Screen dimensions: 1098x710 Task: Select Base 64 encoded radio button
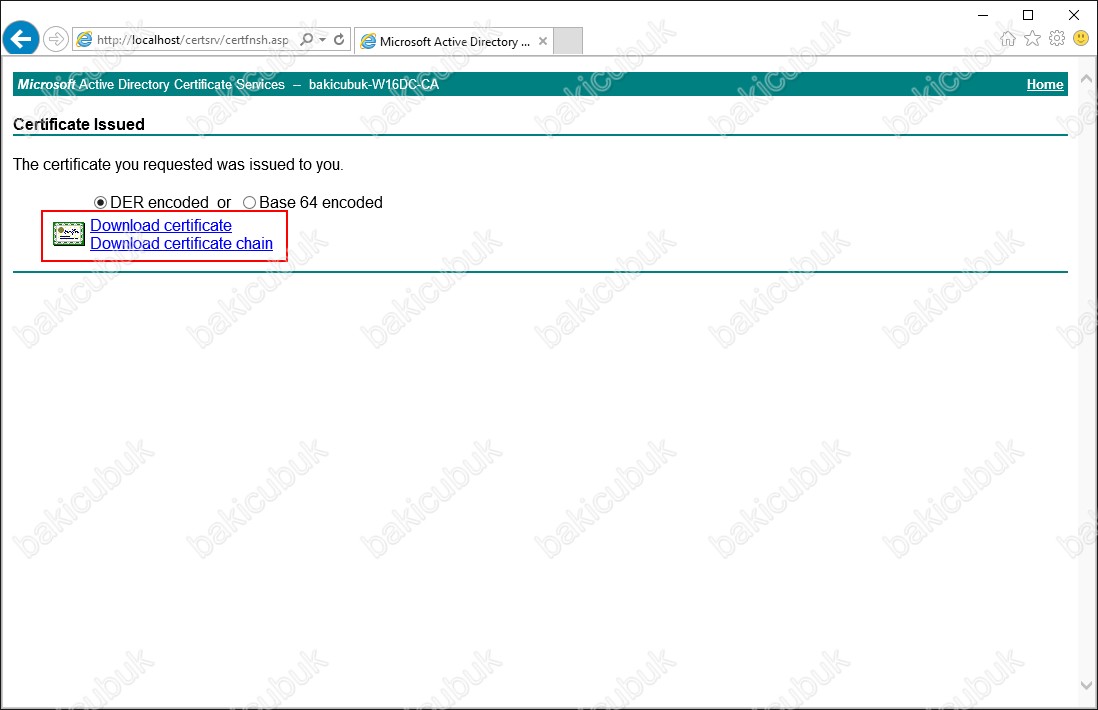(x=249, y=202)
